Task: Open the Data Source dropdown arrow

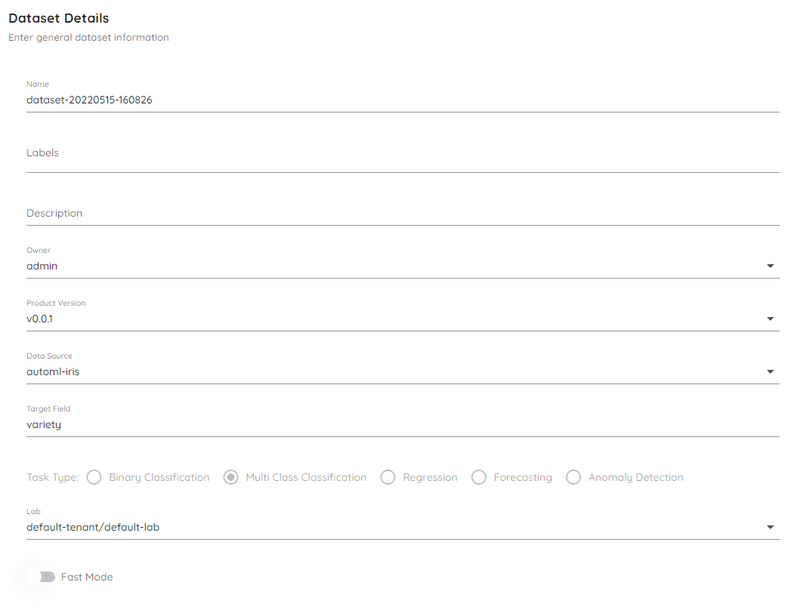Action: [770, 372]
